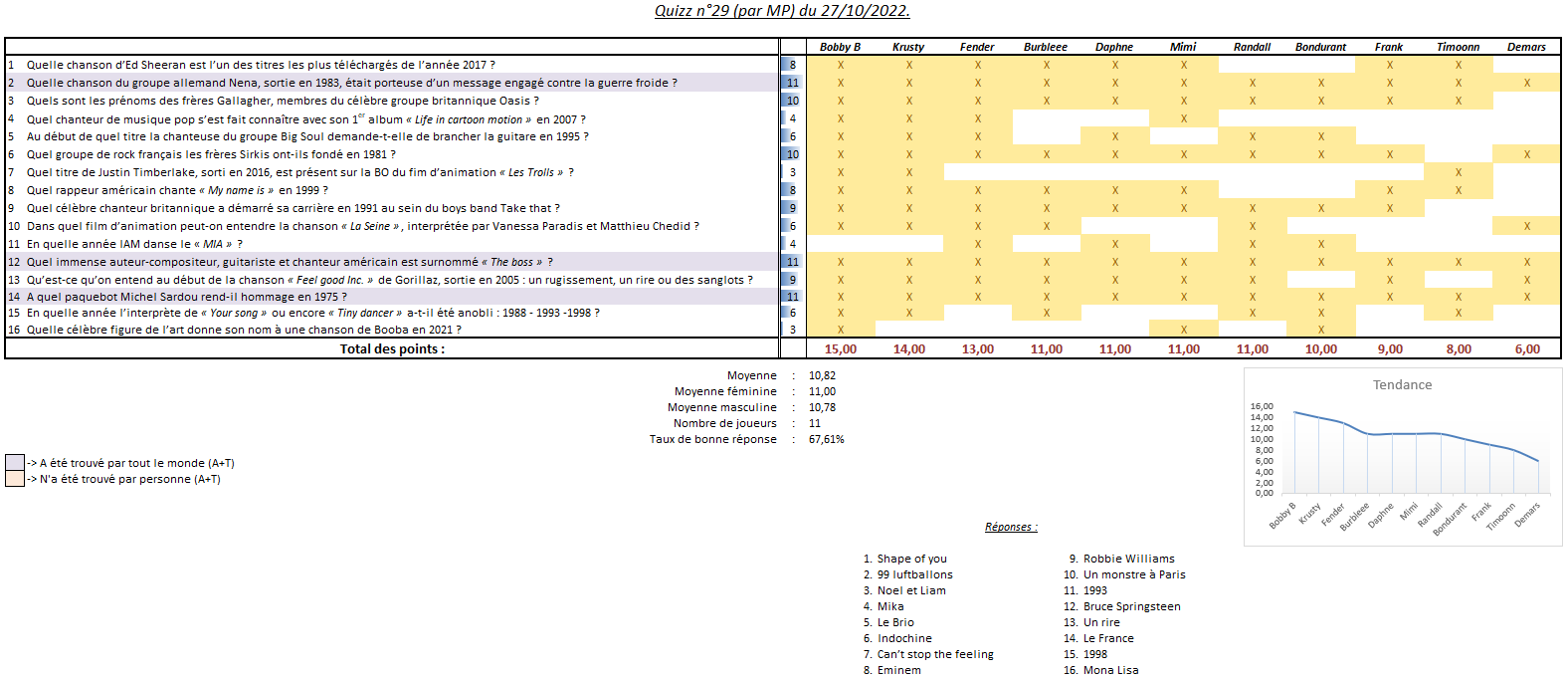1568x680 pixels.
Task: Click answer 2 '99 luftballons'
Action: pos(914,574)
